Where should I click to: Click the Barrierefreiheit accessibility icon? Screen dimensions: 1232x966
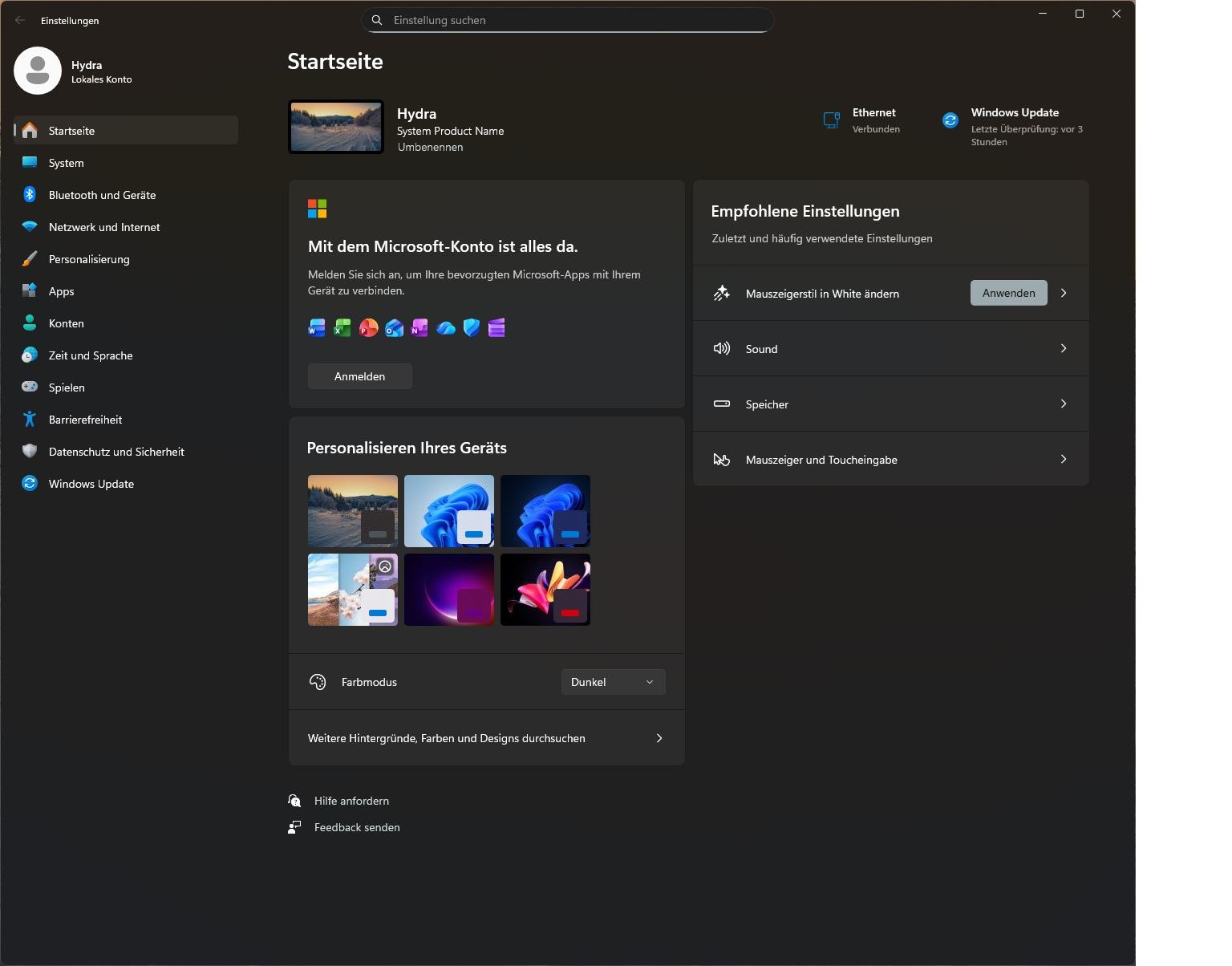coord(30,419)
